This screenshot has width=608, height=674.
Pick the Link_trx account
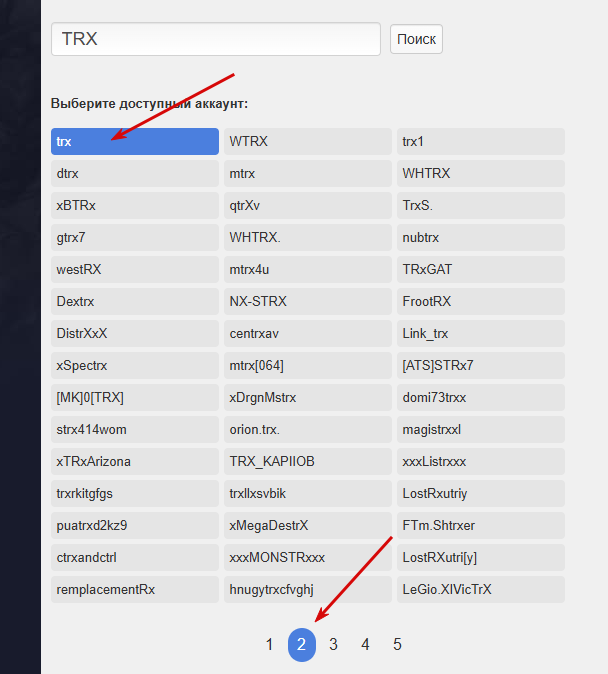click(481, 334)
